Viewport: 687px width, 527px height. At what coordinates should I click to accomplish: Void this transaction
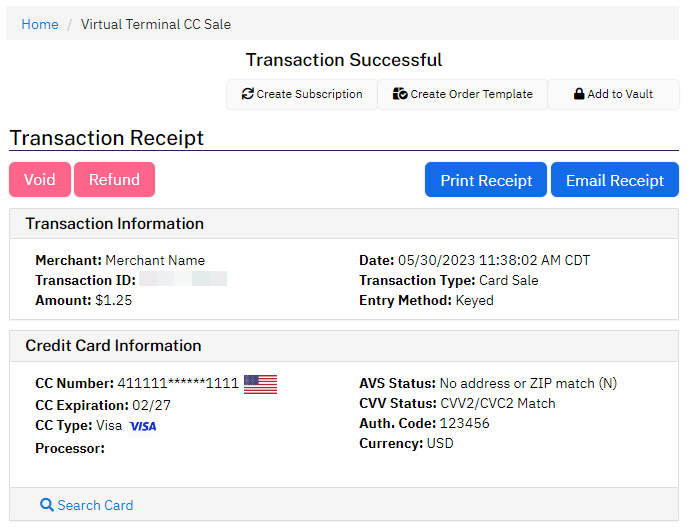(40, 180)
